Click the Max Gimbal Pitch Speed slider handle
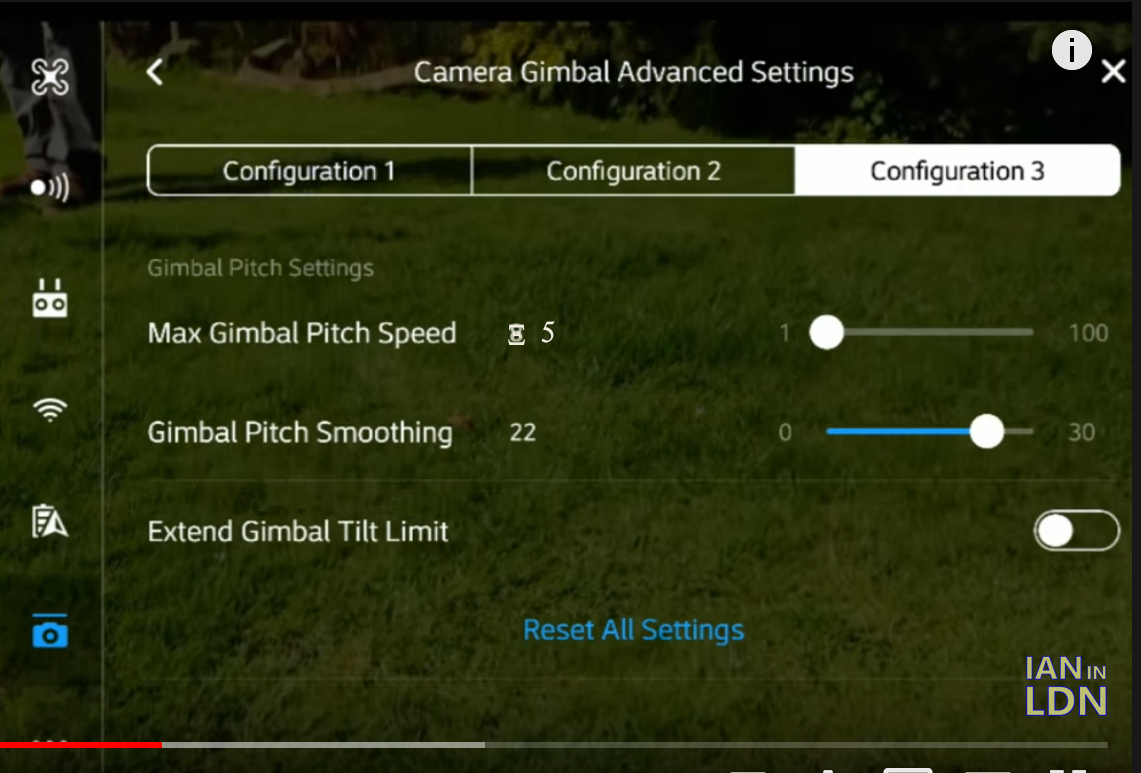 point(827,332)
